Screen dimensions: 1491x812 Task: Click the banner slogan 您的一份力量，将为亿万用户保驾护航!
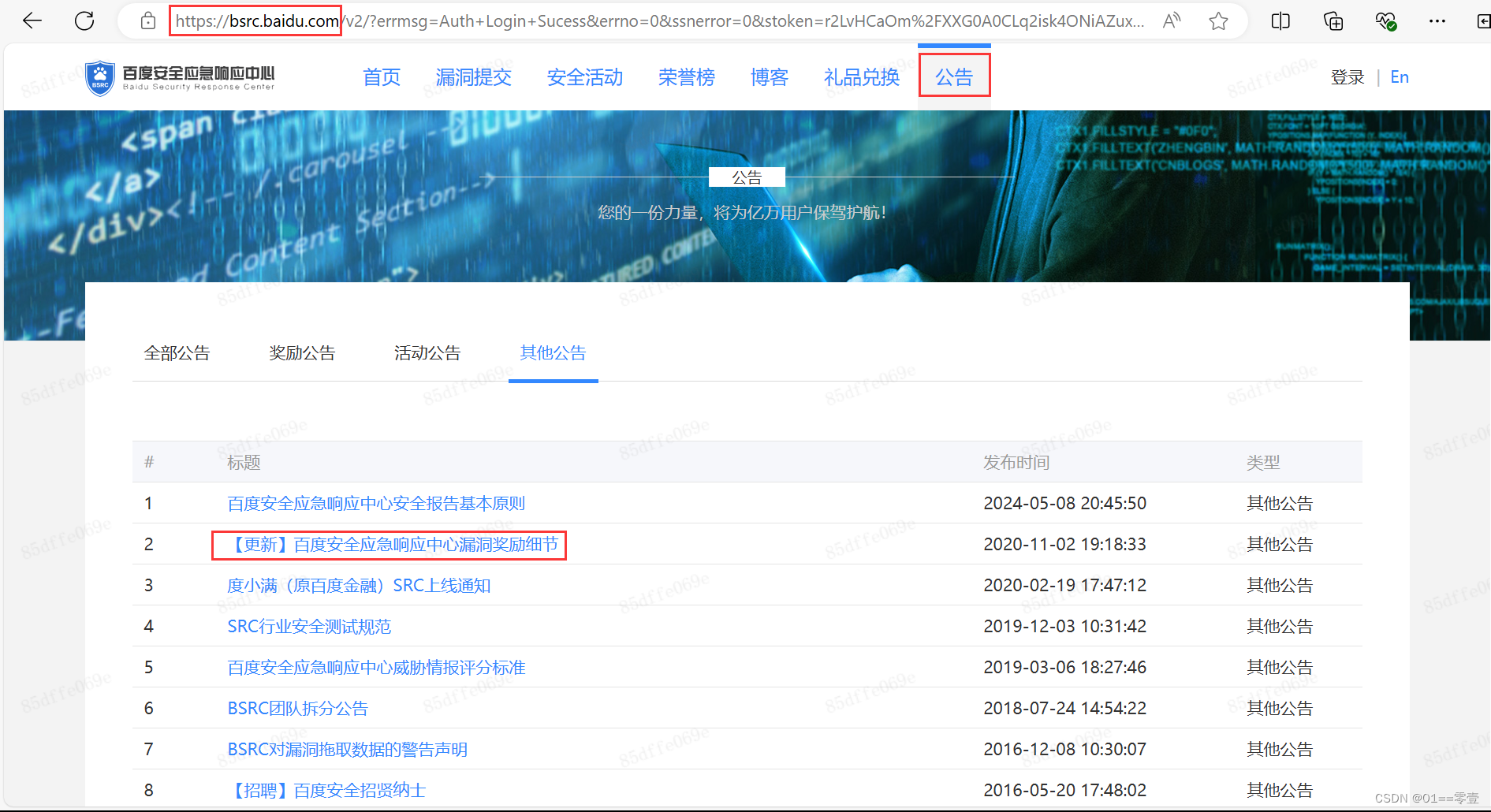[743, 213]
